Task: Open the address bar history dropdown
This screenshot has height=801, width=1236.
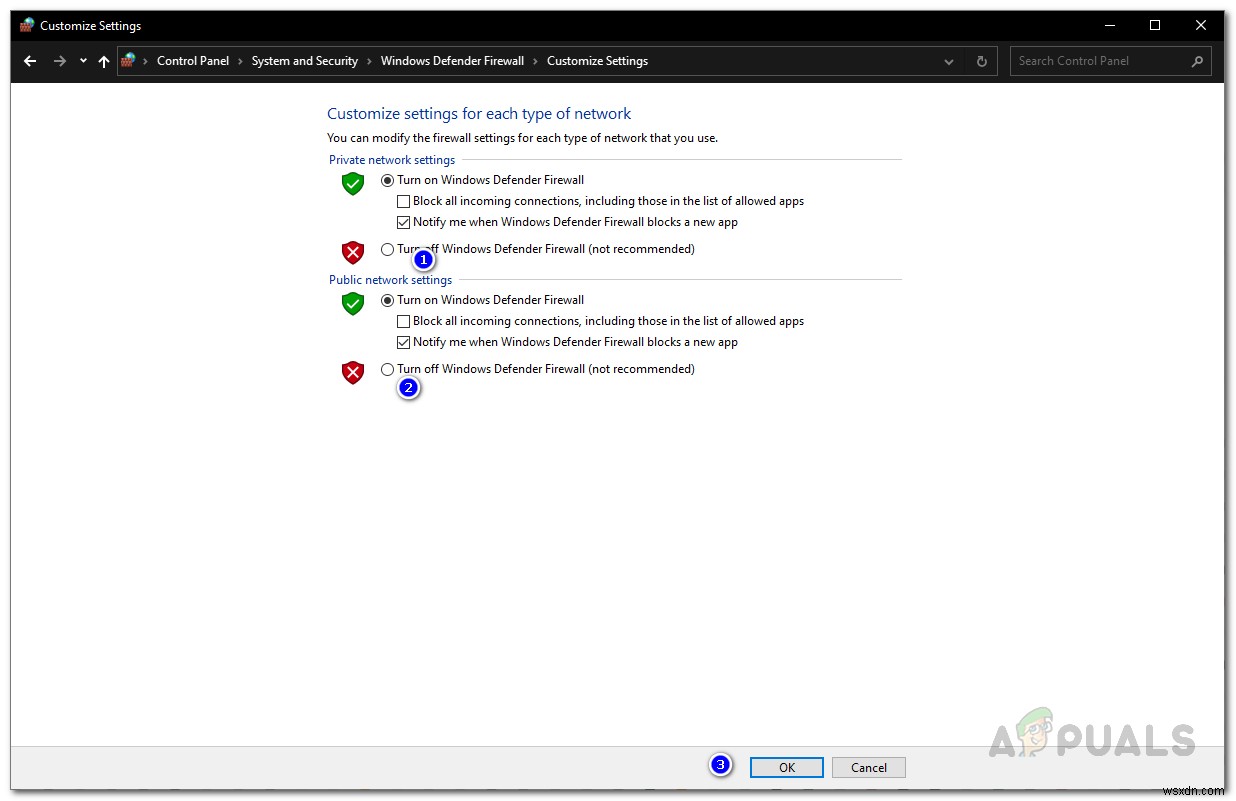Action: coord(948,61)
